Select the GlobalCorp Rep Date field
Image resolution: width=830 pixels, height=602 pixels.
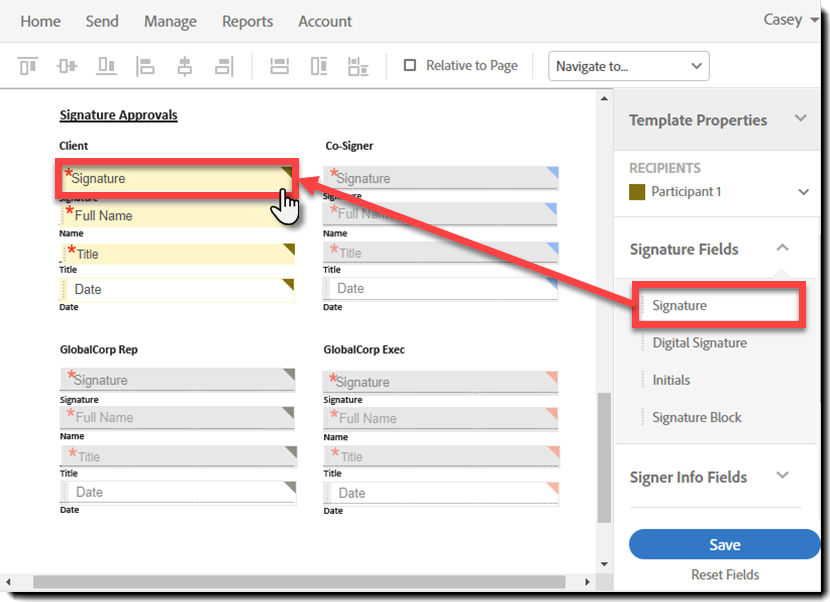[178, 492]
